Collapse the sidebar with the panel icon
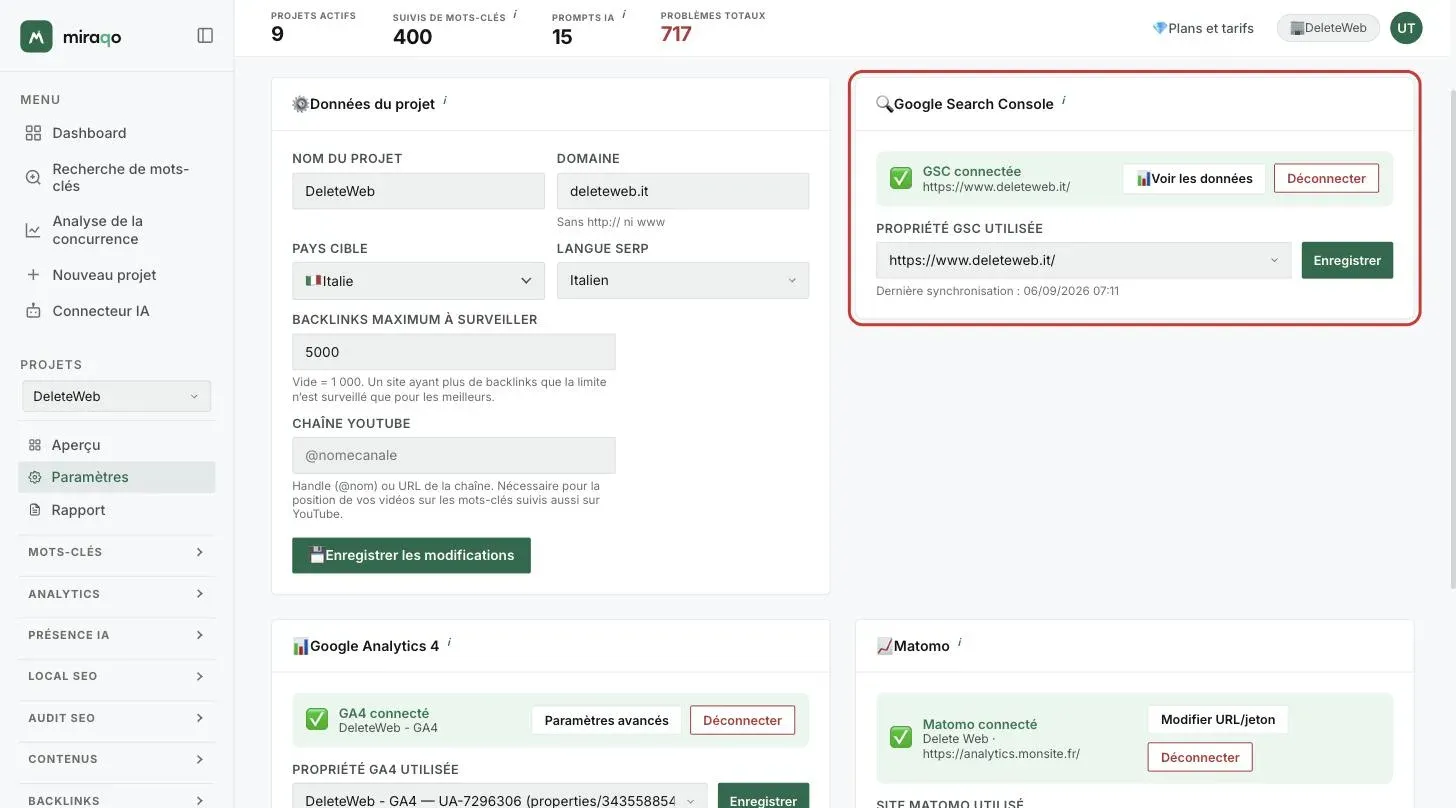The height and width of the screenshot is (808, 1456). point(205,36)
